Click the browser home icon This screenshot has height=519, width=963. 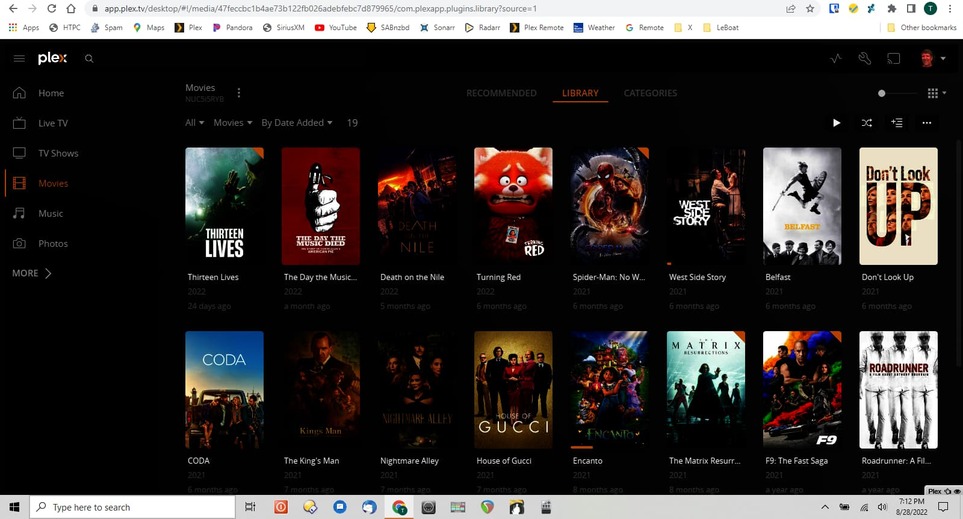click(71, 9)
